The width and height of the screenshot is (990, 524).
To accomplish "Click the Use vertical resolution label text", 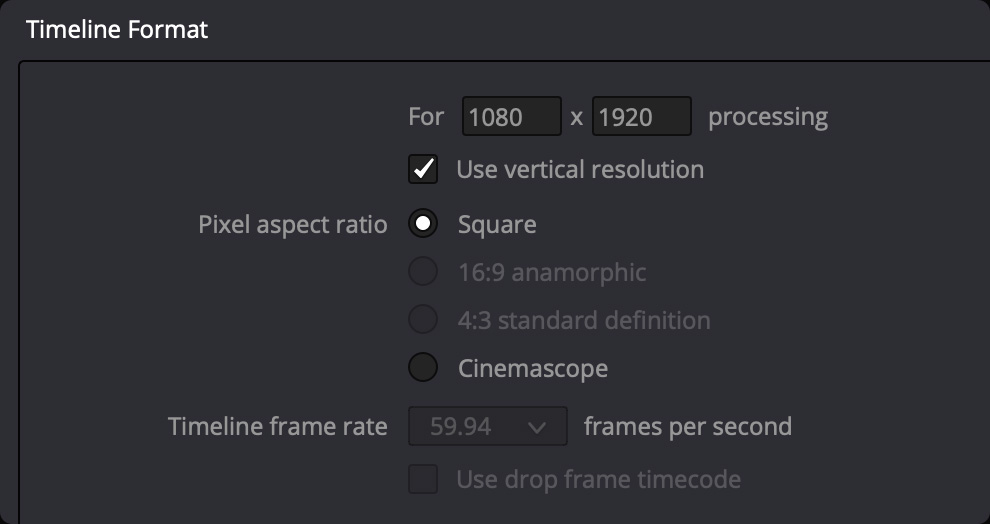I will 580,170.
